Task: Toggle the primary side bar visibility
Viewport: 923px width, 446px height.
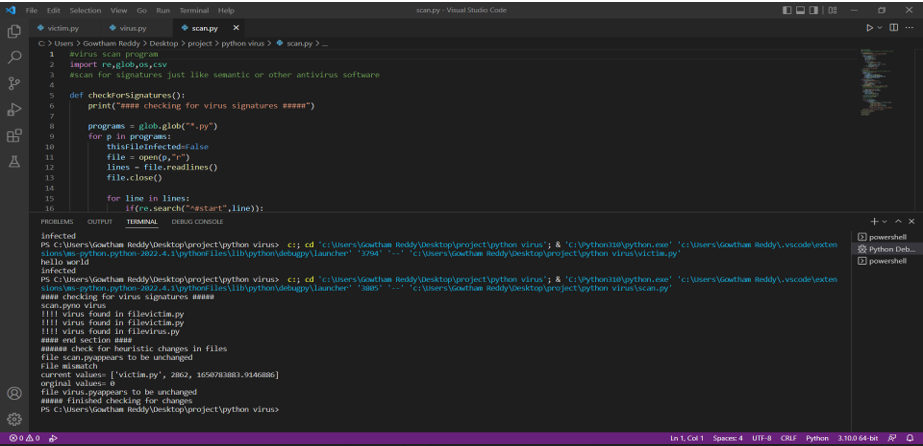Action: click(787, 11)
